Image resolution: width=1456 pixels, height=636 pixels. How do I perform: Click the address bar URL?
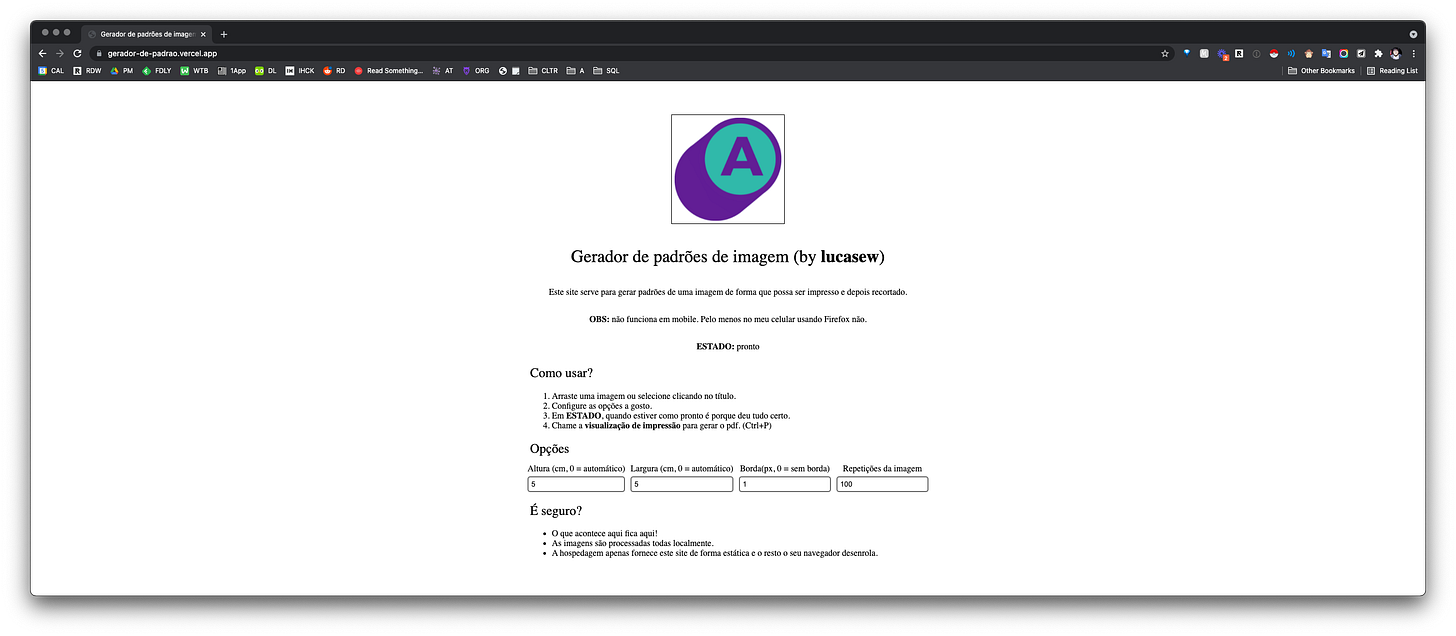[x=162, y=53]
